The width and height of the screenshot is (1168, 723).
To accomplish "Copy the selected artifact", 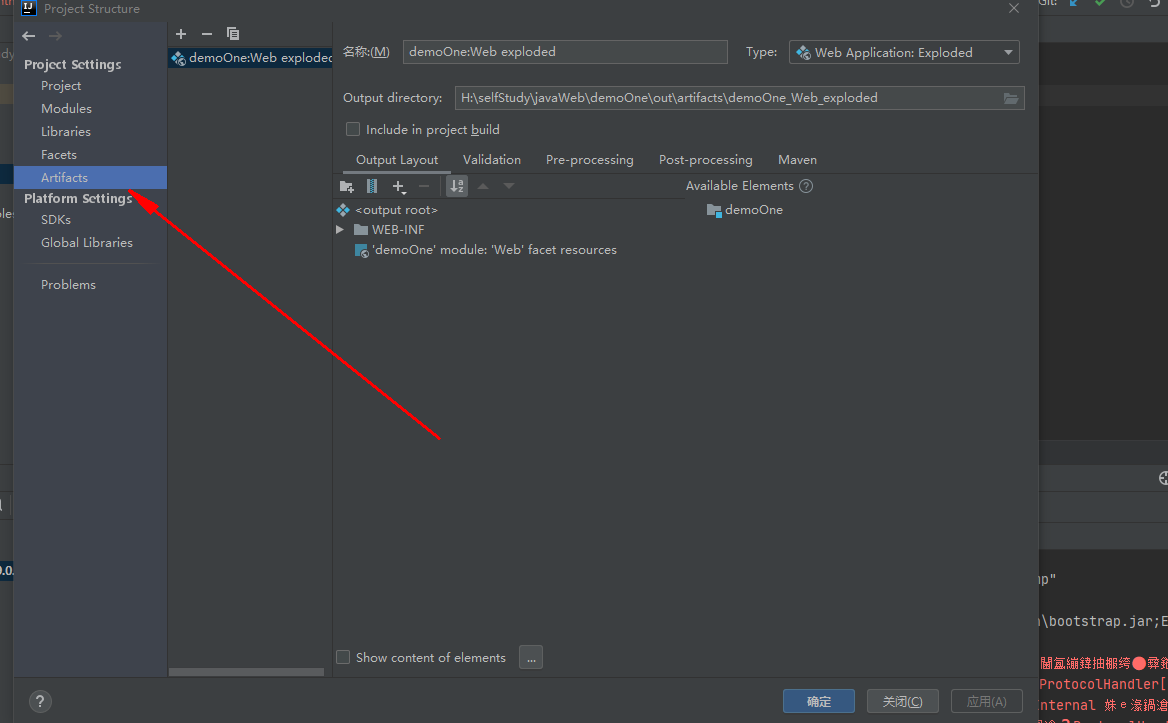I will point(233,34).
